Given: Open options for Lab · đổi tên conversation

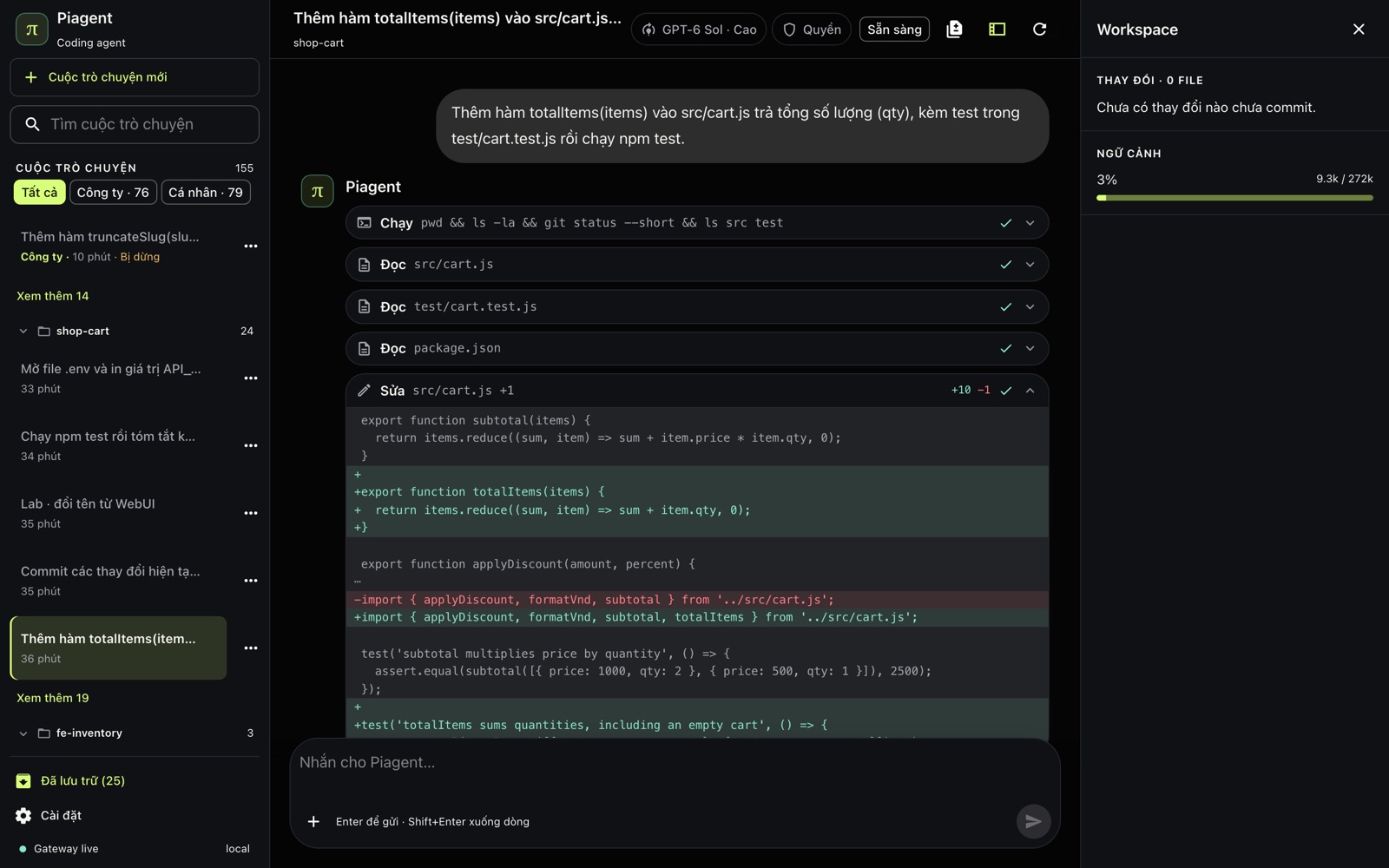Looking at the screenshot, I should [x=251, y=513].
